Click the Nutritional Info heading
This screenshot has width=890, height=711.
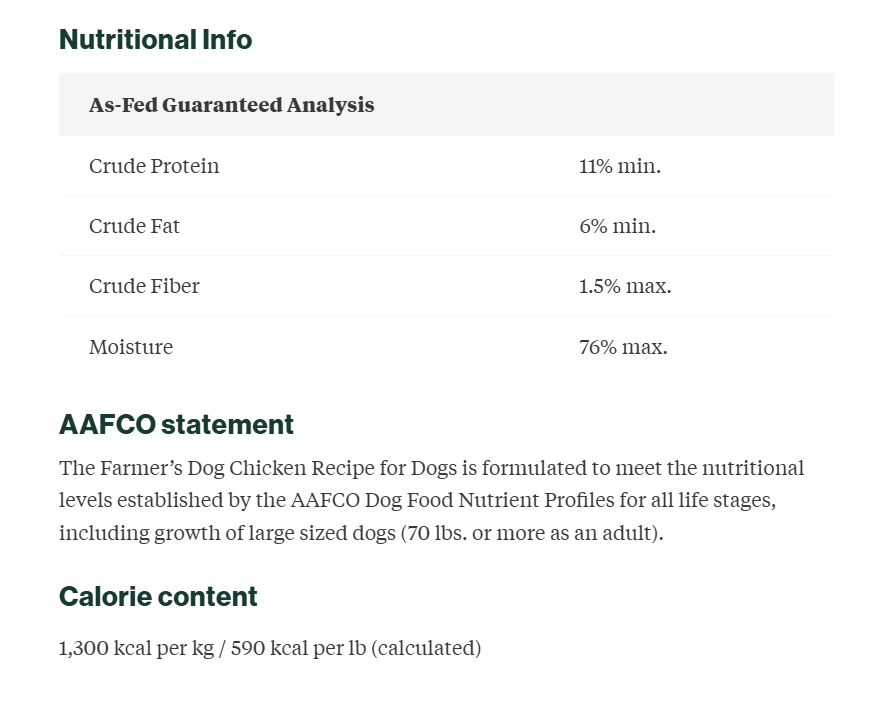pyautogui.click(x=156, y=40)
